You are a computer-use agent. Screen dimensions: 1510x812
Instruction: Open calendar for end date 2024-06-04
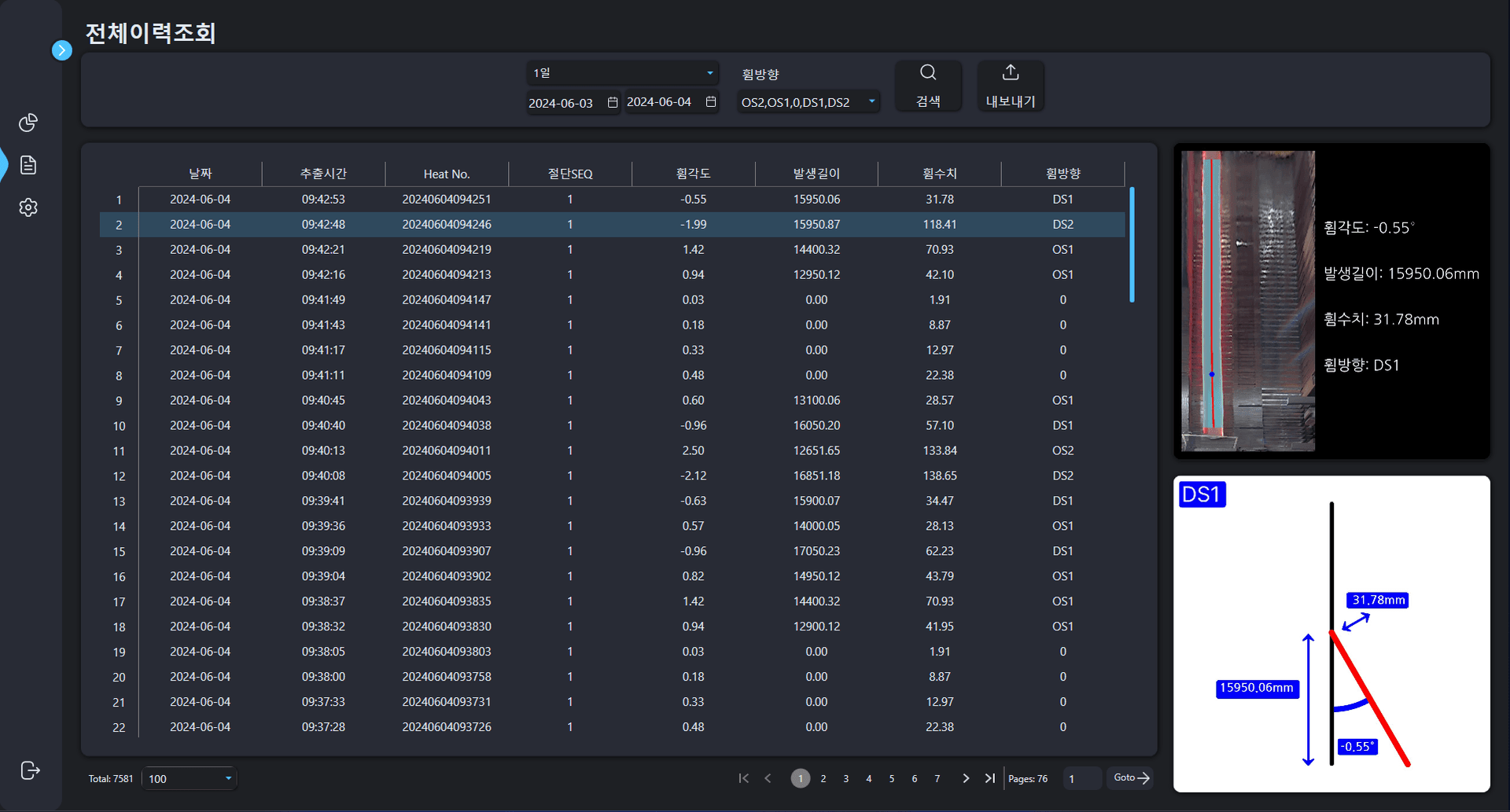point(711,102)
